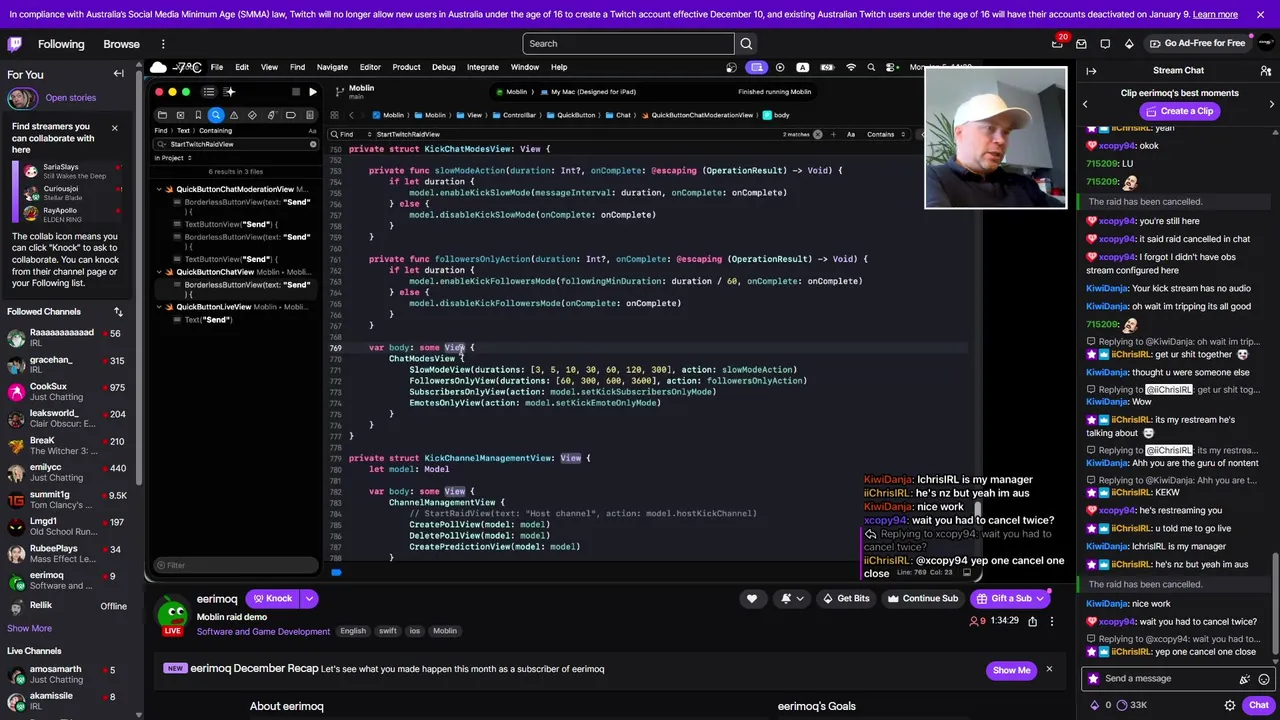Close the December Recap banner
Screen dimensions: 1280x720
pyautogui.click(x=1049, y=669)
